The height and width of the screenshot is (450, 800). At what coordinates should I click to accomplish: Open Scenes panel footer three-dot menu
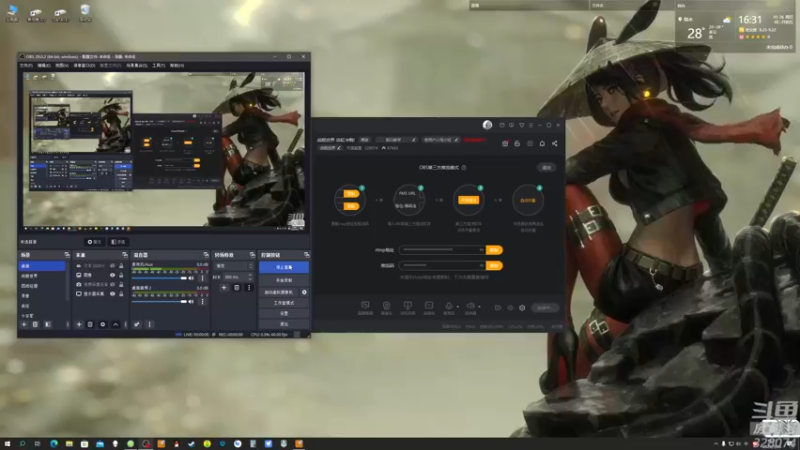coord(67,324)
